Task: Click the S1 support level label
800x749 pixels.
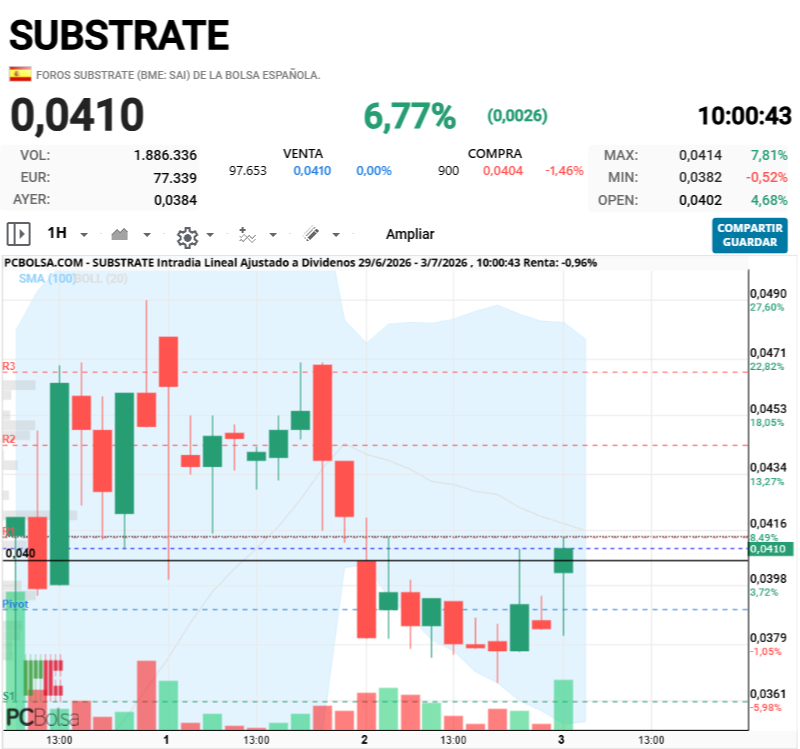Action: pos(9,696)
